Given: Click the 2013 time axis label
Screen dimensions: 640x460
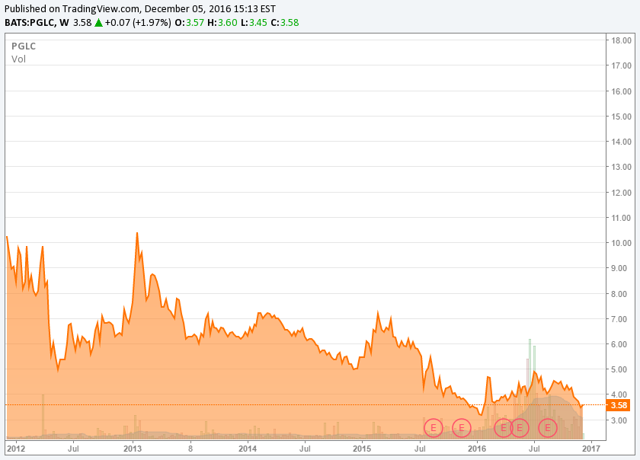Looking at the screenshot, I should coord(132,449).
